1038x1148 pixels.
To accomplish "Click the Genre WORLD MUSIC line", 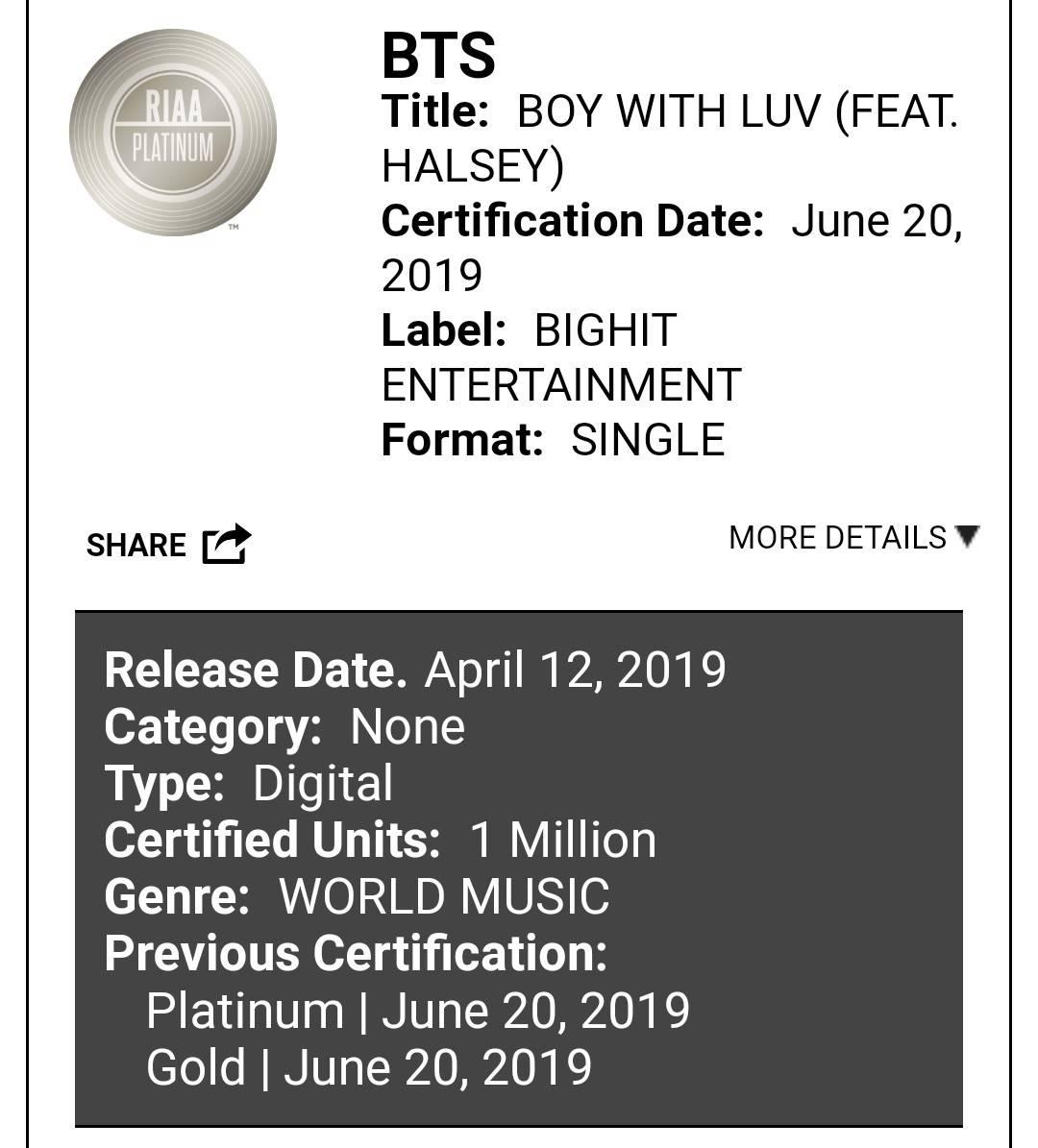I will pos(357,896).
